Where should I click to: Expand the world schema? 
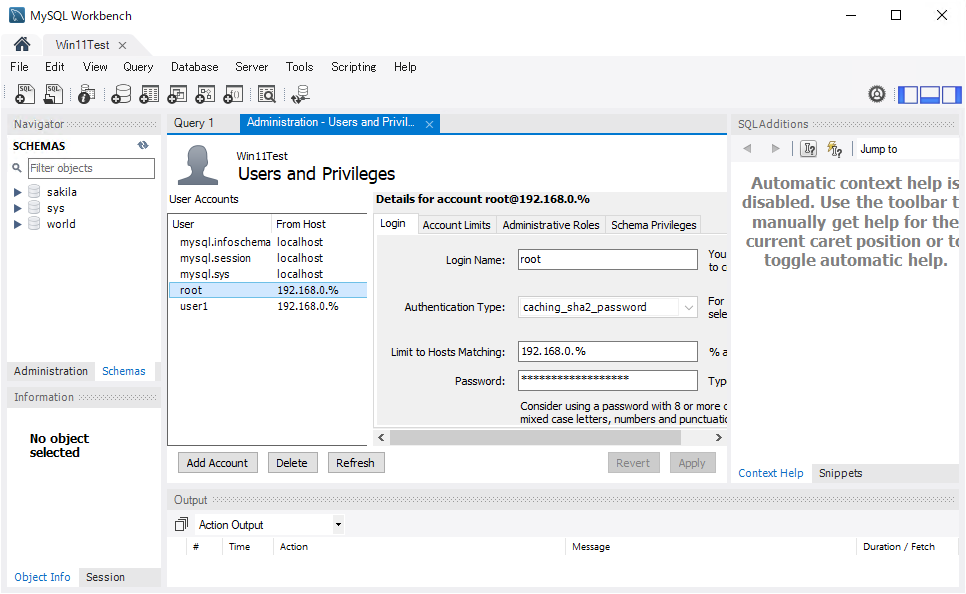point(18,224)
